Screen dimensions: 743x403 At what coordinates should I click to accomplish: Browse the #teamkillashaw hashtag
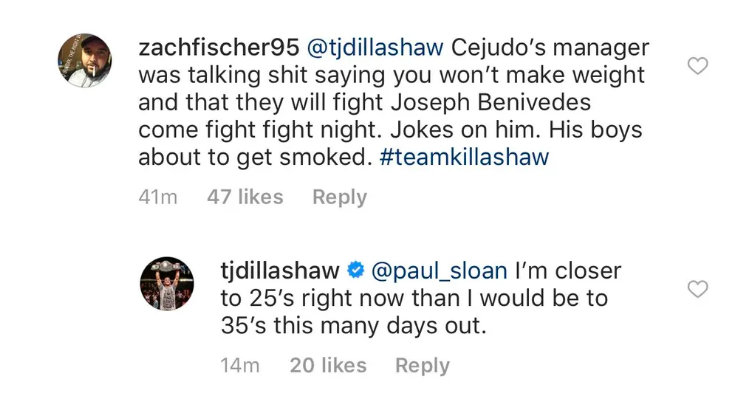point(467,157)
